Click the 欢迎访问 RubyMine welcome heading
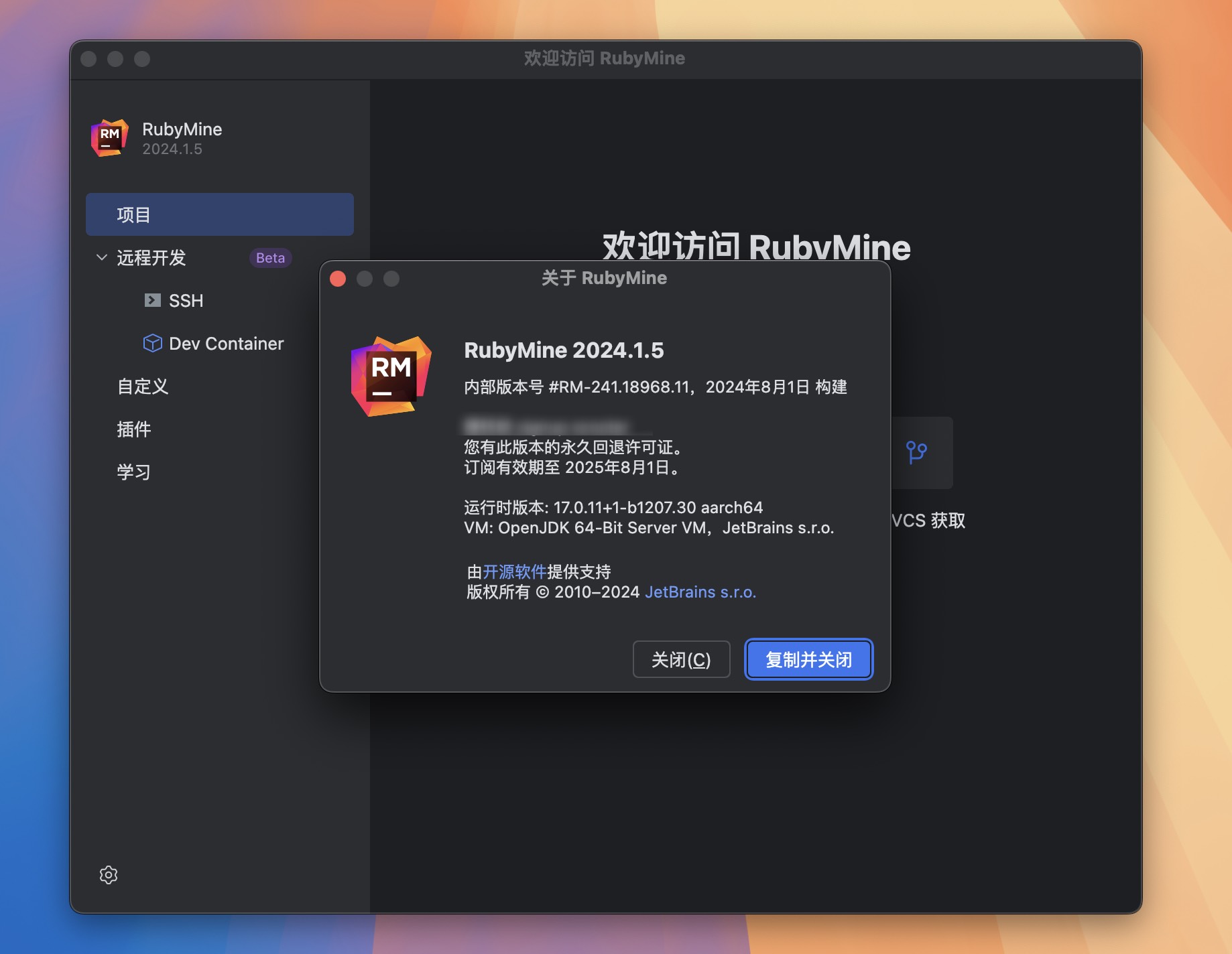 pos(756,246)
